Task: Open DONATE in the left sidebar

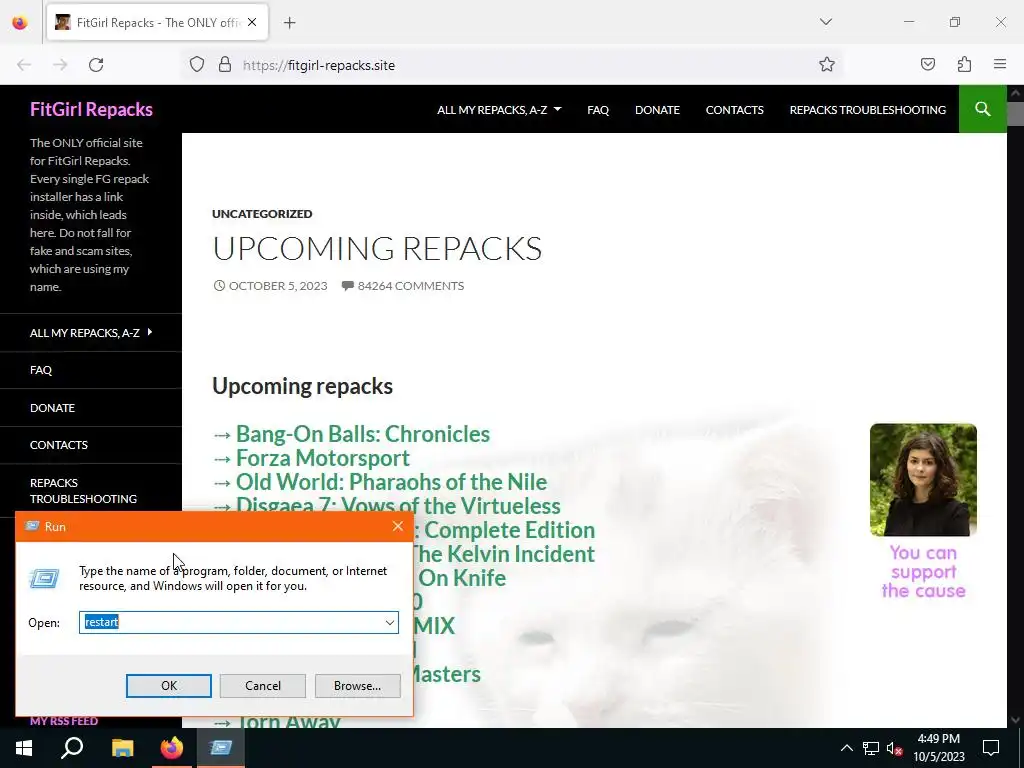Action: (x=52, y=408)
